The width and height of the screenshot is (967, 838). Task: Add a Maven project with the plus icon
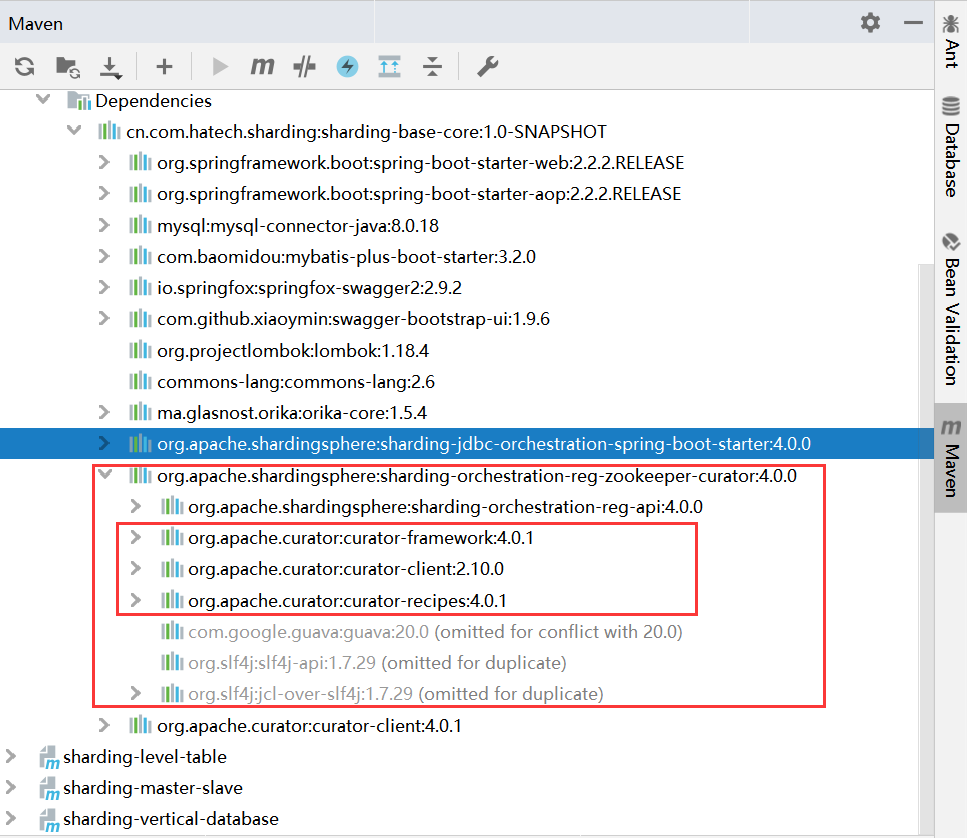click(164, 66)
